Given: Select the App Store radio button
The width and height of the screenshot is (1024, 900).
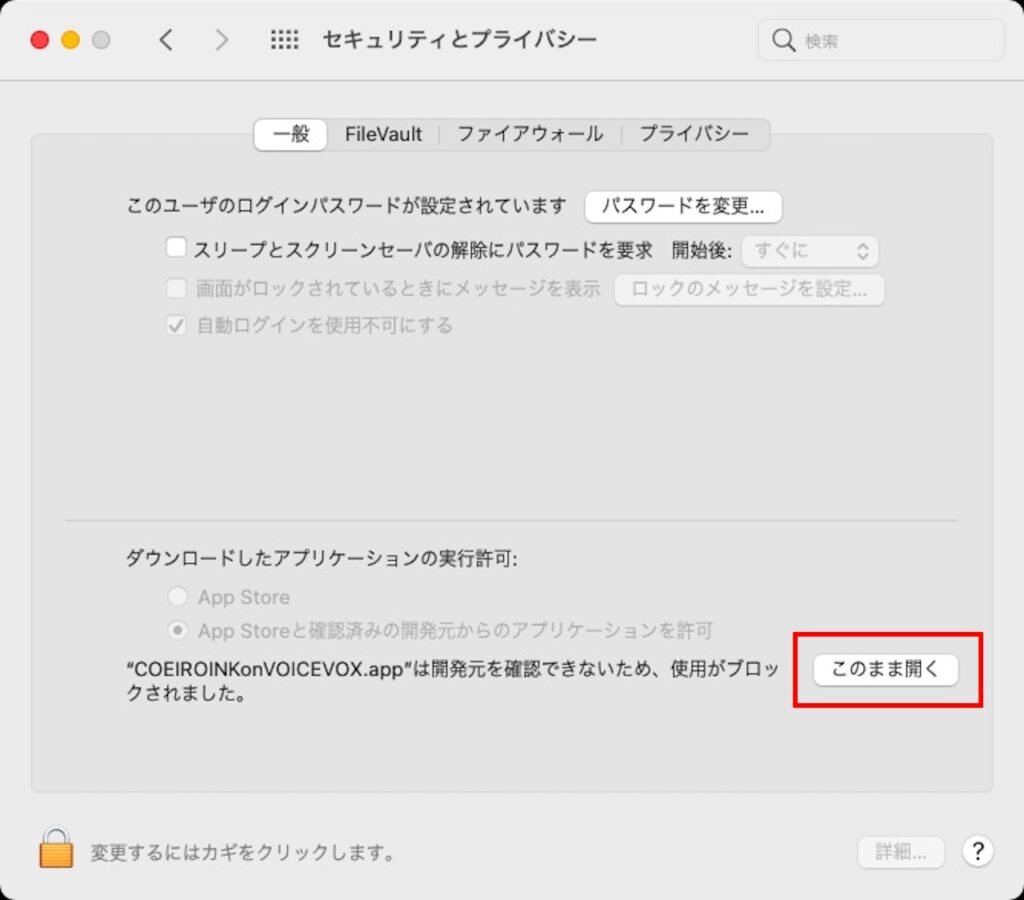Looking at the screenshot, I should point(177,597).
